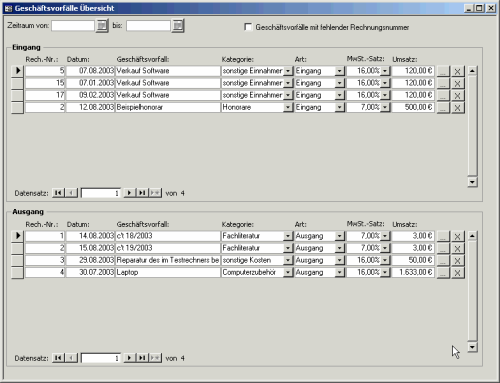Click Ausgang record number field
Screen dimensions: 500x383
click(101, 358)
